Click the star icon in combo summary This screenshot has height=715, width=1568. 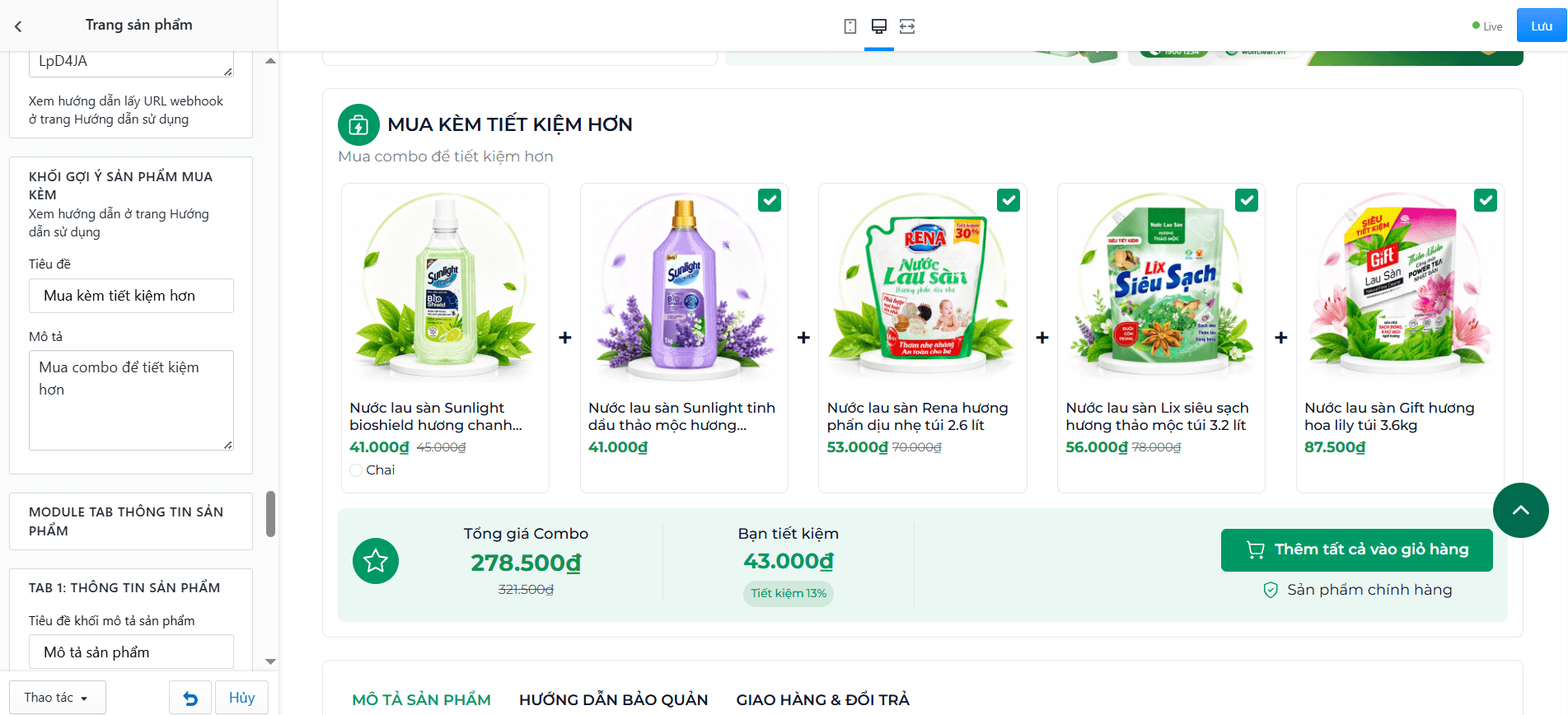376,561
